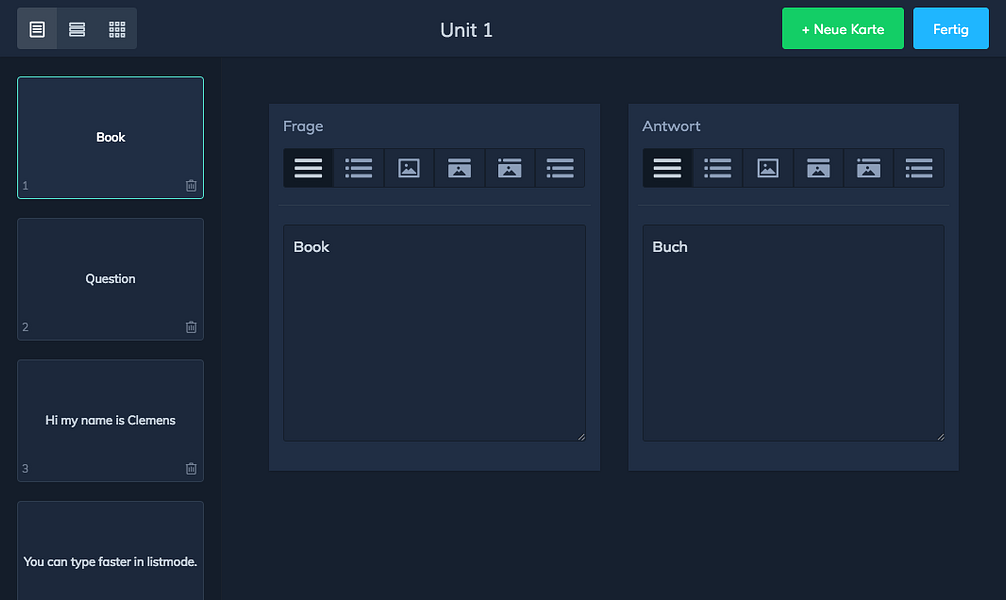Choose the image layout icon for Antwort
The height and width of the screenshot is (600, 1006).
(767, 168)
